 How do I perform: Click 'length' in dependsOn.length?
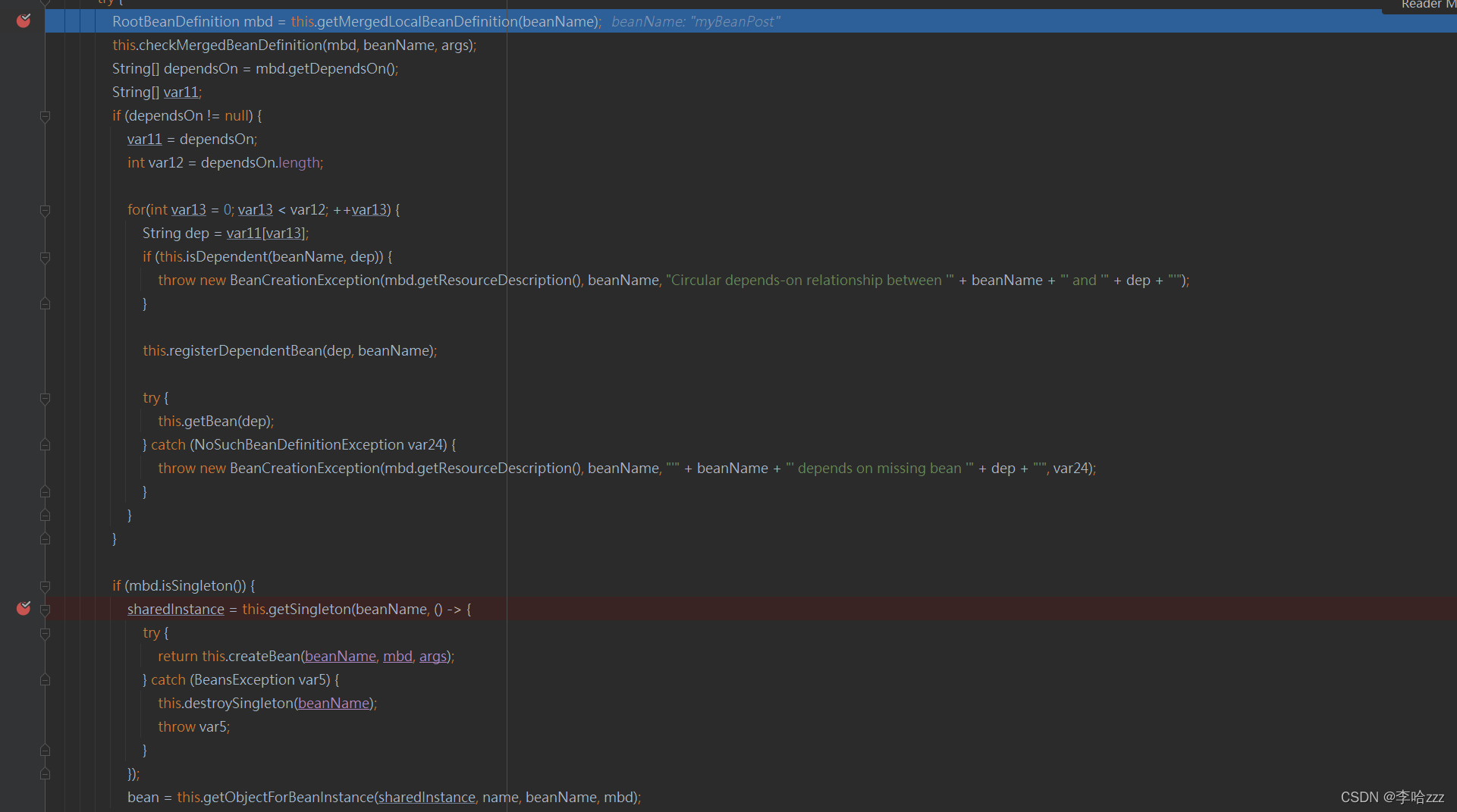(x=299, y=162)
